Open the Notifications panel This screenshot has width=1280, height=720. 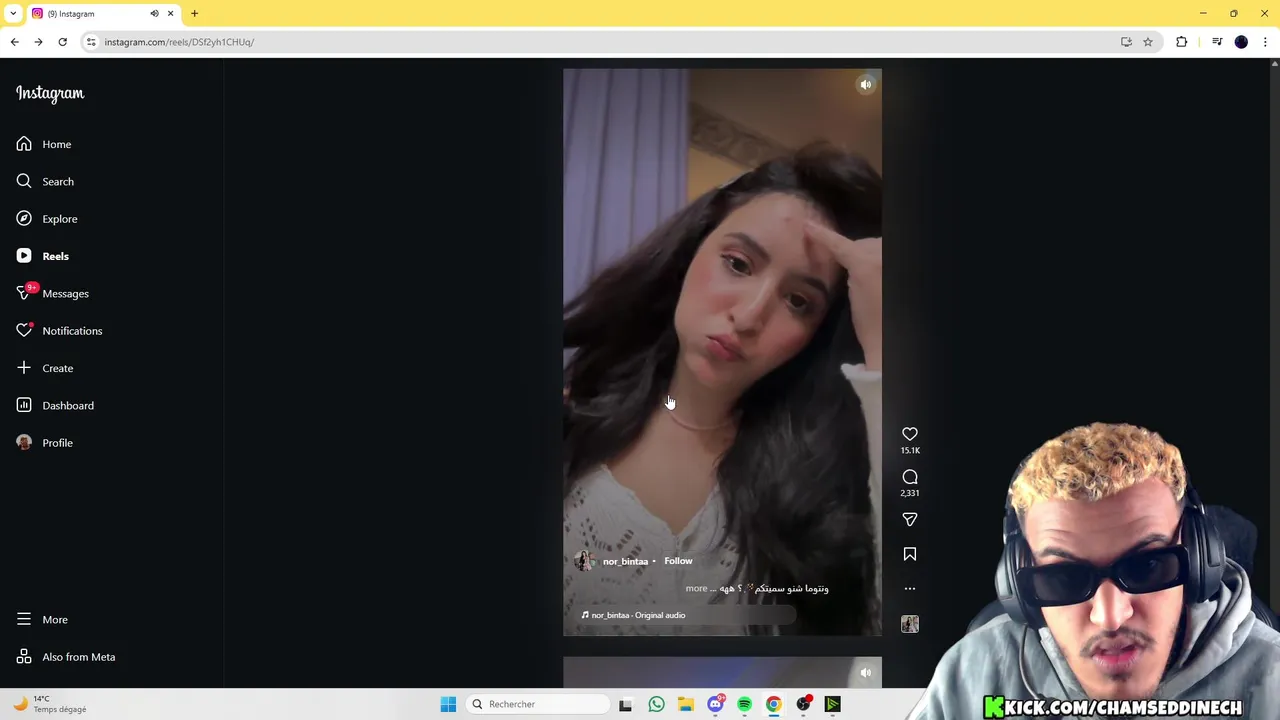[59, 331]
